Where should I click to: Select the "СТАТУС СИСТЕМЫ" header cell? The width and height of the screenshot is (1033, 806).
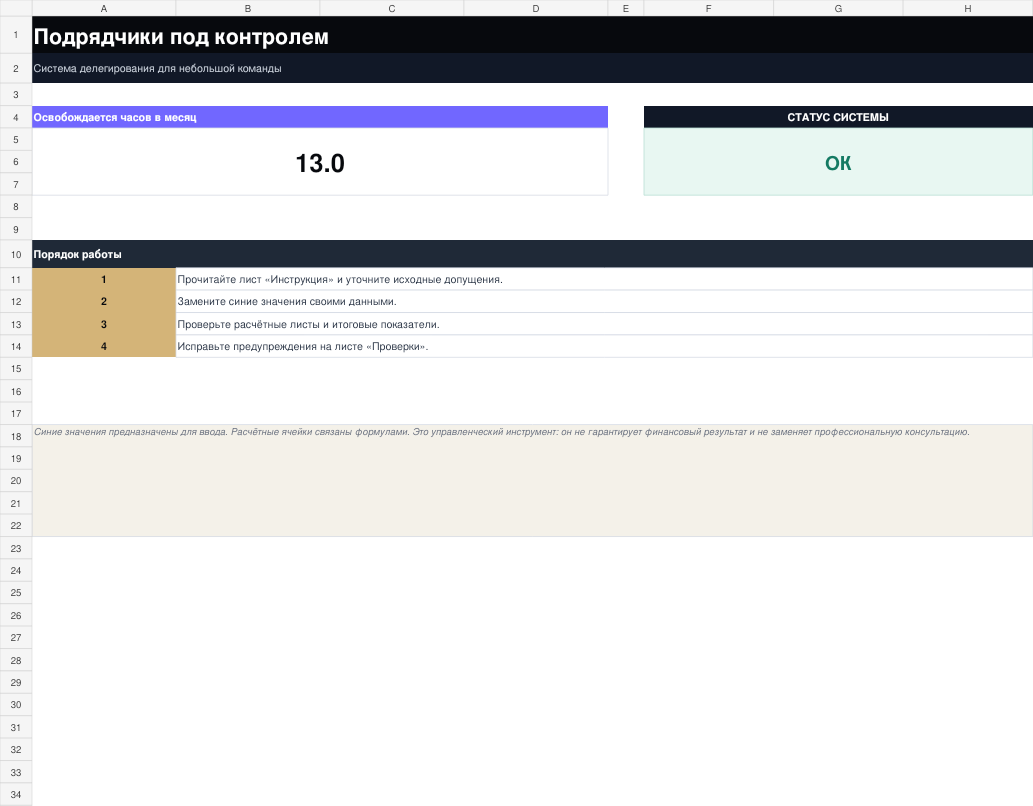[838, 117]
